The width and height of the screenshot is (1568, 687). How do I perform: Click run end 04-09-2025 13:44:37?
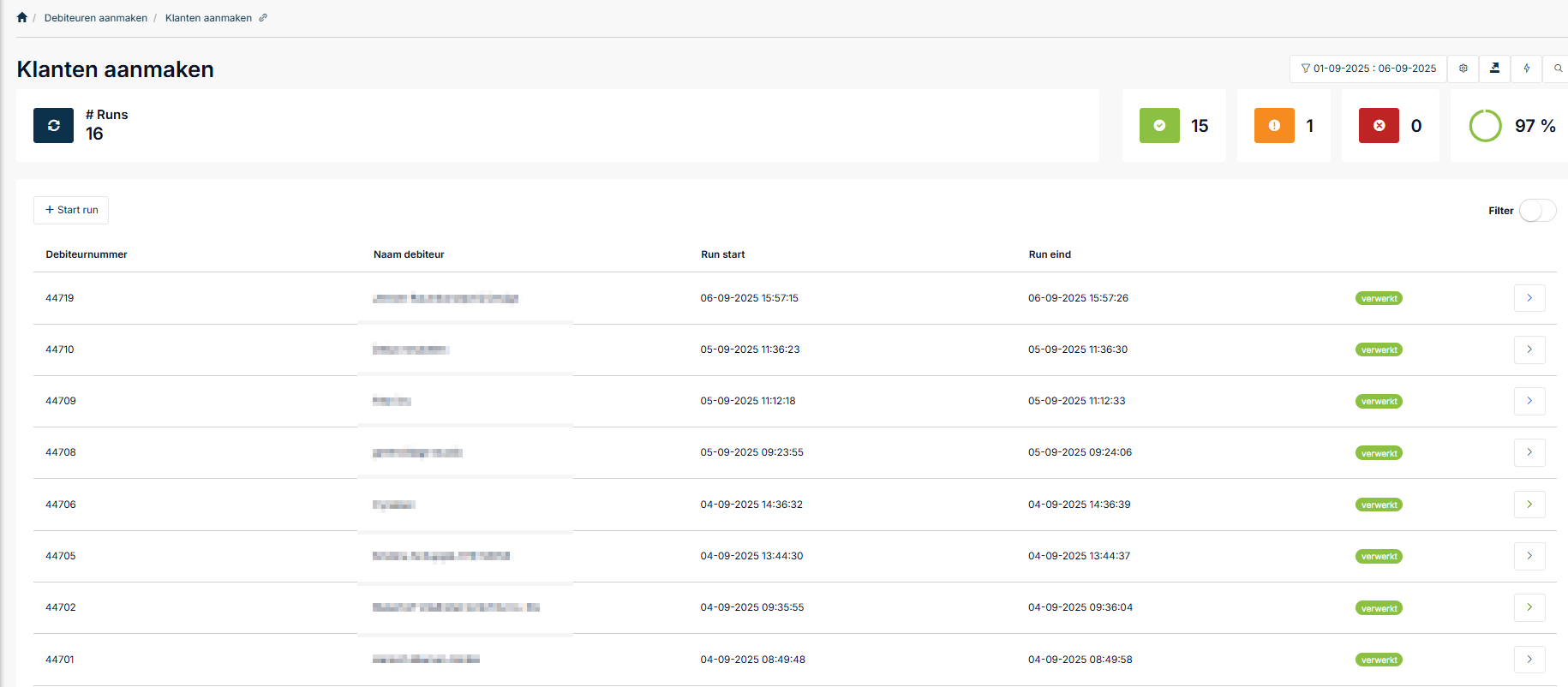tap(1080, 556)
